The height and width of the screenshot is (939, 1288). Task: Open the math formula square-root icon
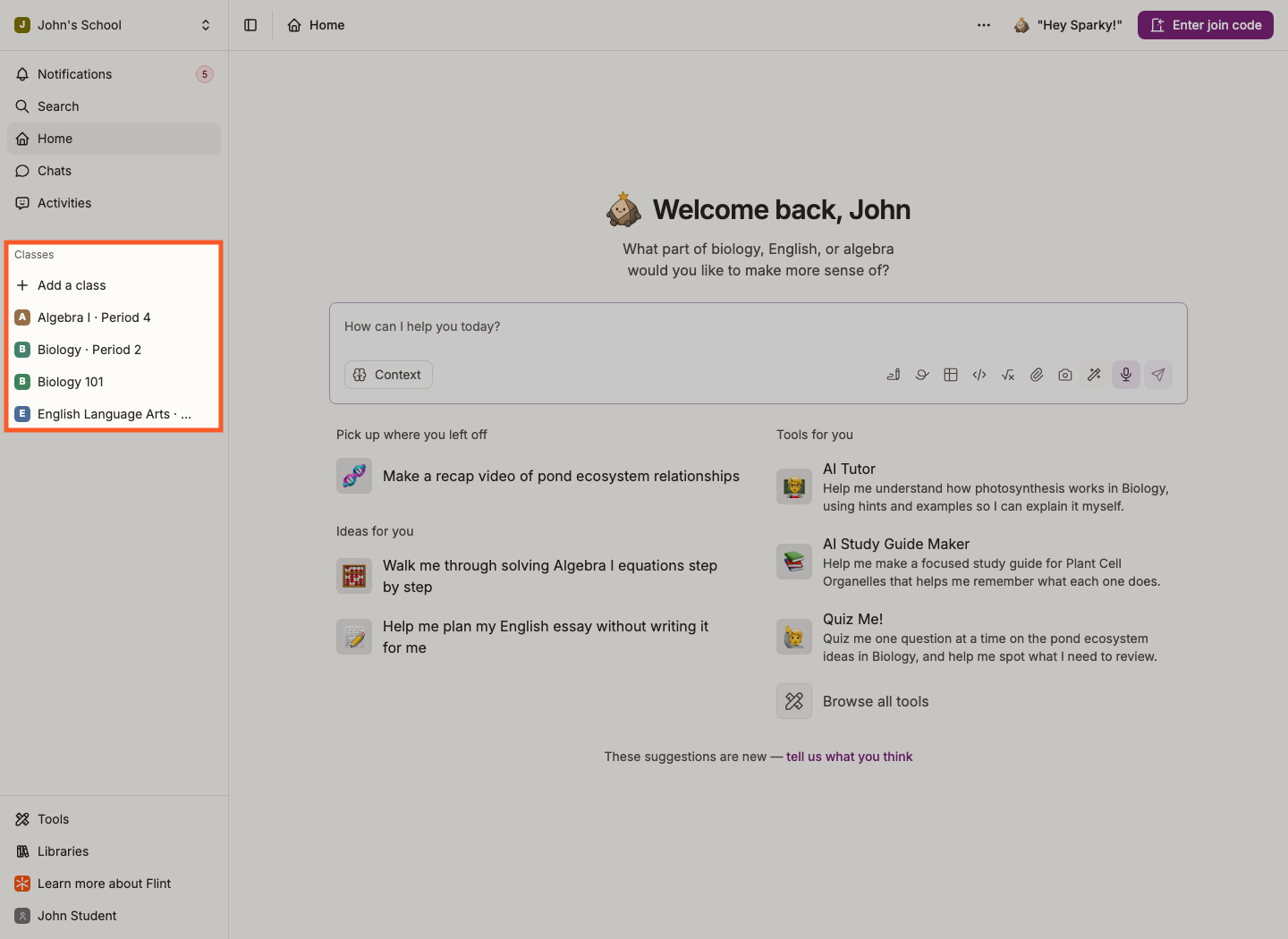[x=1008, y=375]
